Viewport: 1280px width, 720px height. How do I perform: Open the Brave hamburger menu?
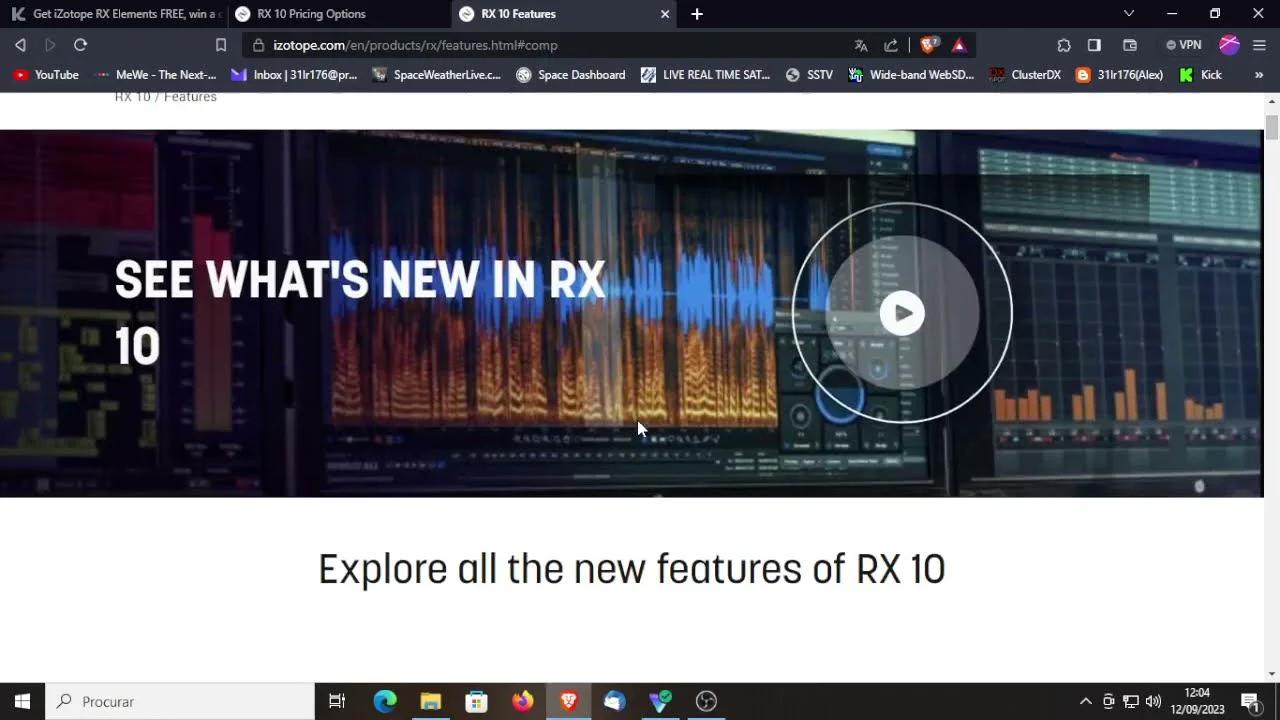[1258, 44]
